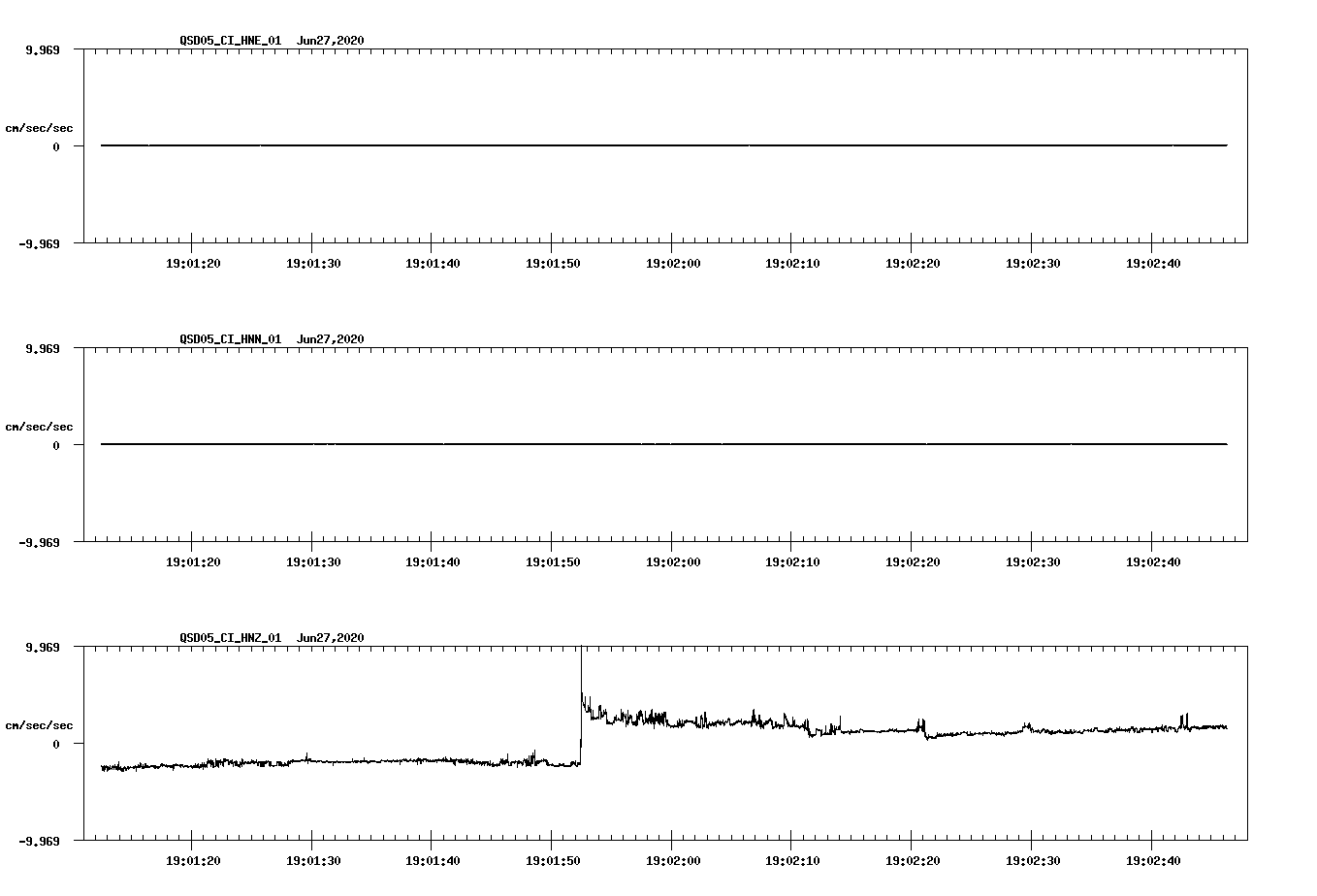
Task: Click the flat HNE waveform trace line
Action: [x=664, y=145]
